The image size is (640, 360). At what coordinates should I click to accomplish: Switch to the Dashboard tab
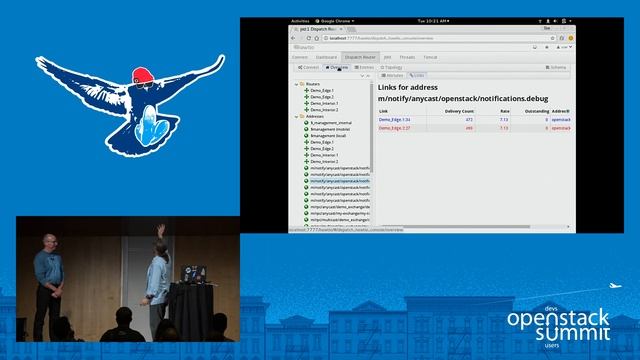tap(327, 57)
